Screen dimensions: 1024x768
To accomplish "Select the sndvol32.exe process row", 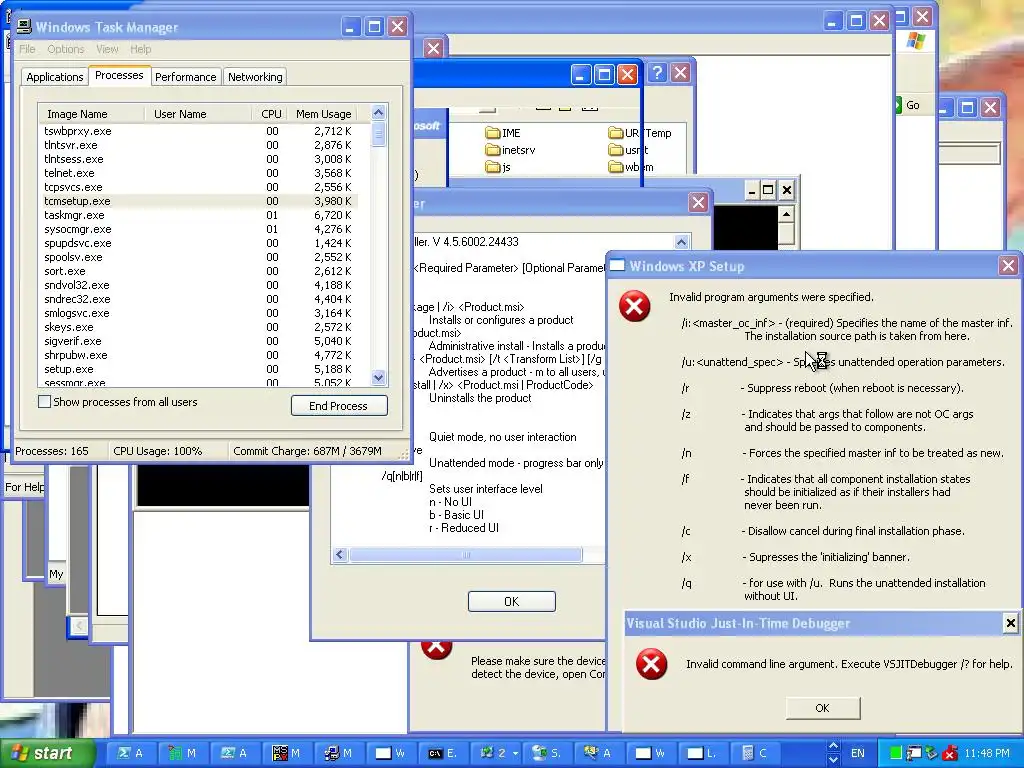I will [199, 285].
